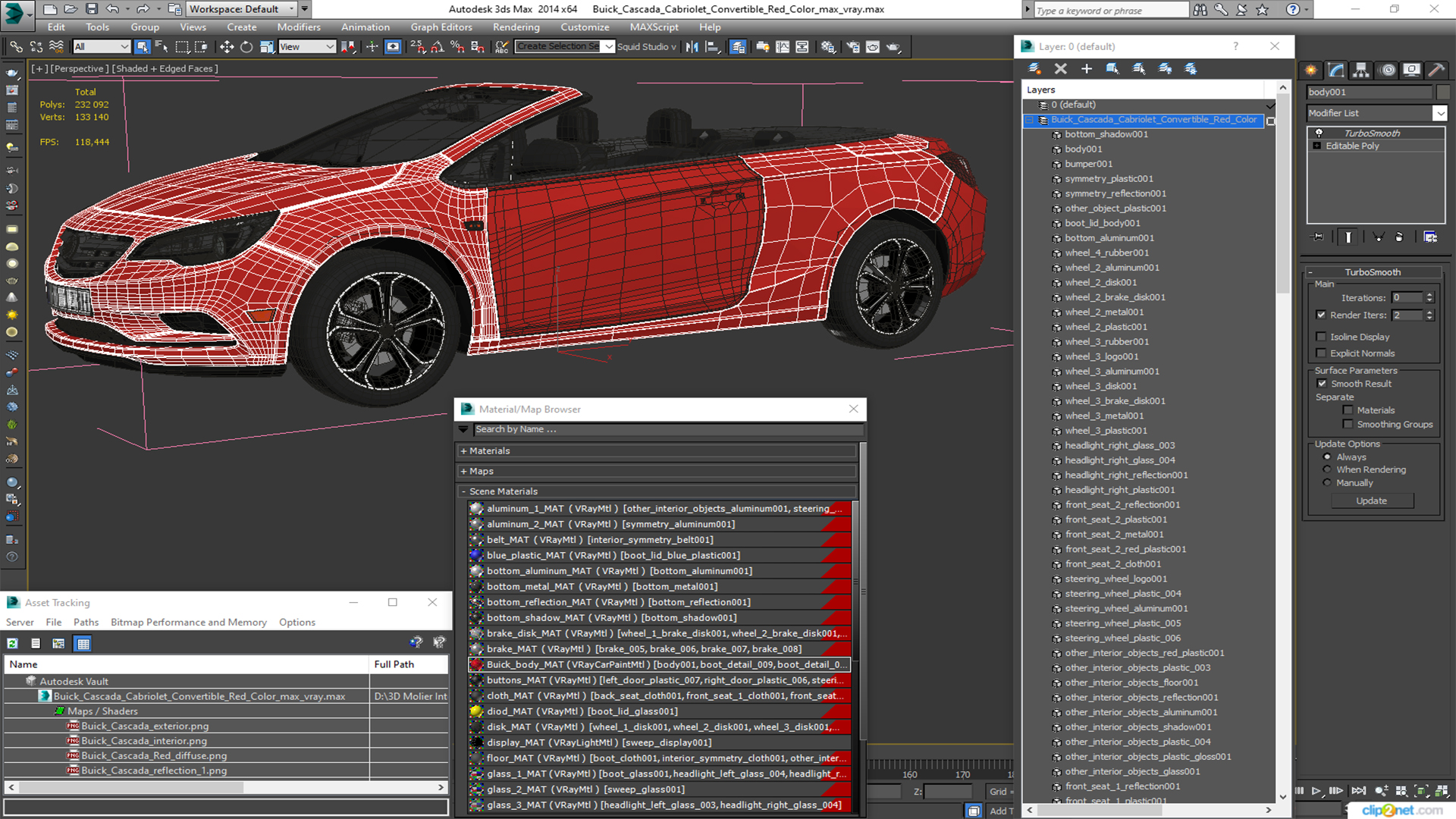Select Buick_body_MAT material row
This screenshot has width=1456, height=819.
659,665
